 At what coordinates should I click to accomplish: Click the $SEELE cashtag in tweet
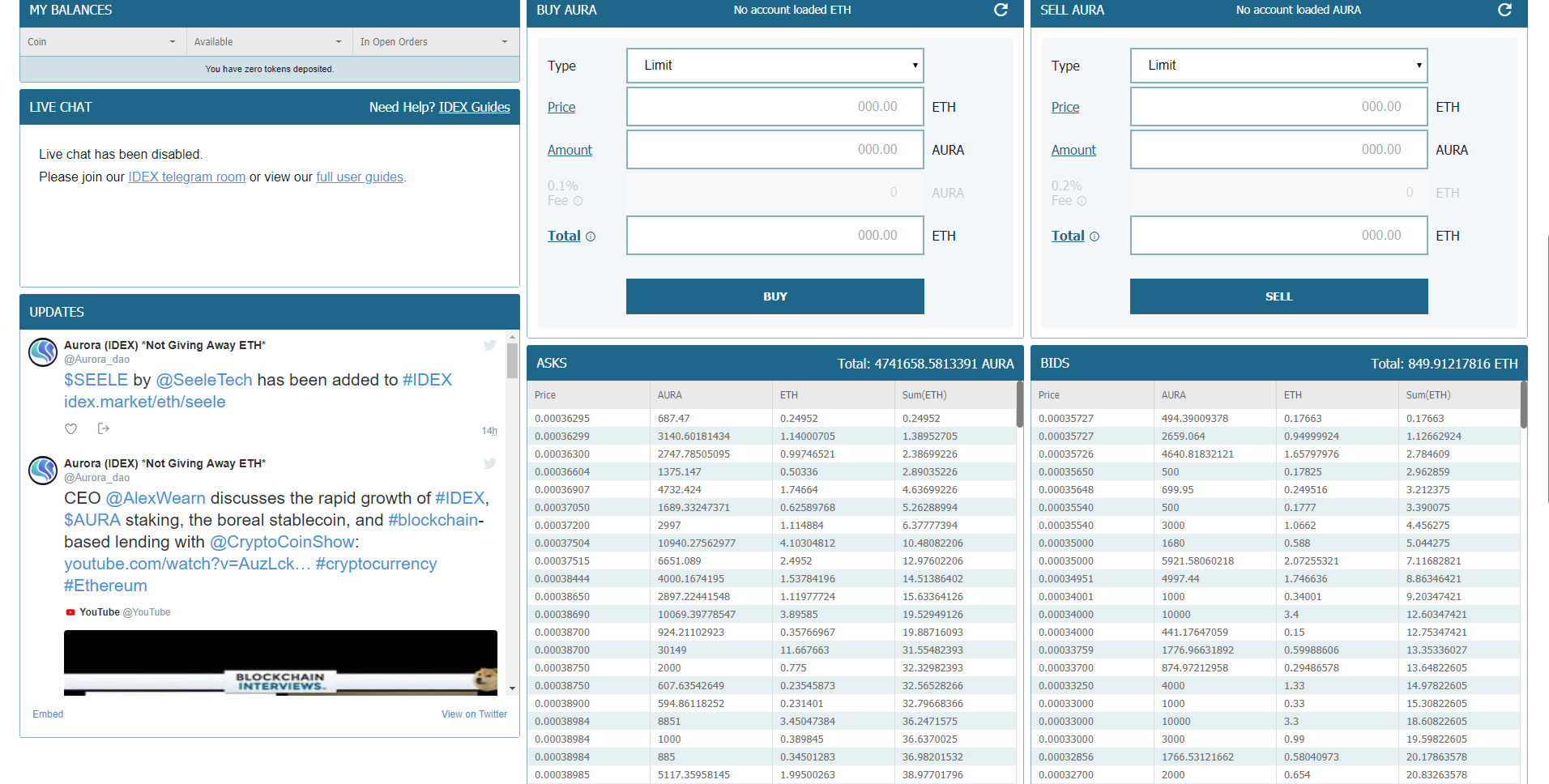[x=96, y=380]
